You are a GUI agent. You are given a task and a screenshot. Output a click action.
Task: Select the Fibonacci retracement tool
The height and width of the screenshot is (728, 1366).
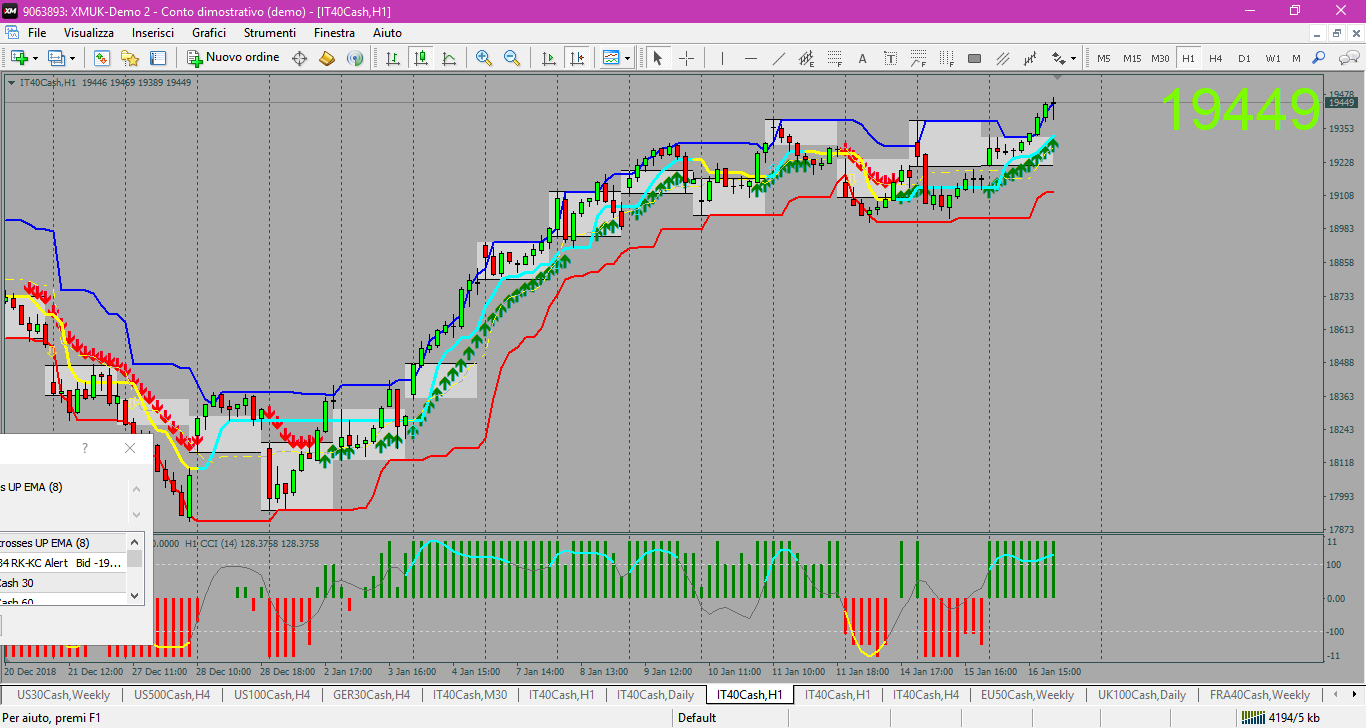point(834,58)
